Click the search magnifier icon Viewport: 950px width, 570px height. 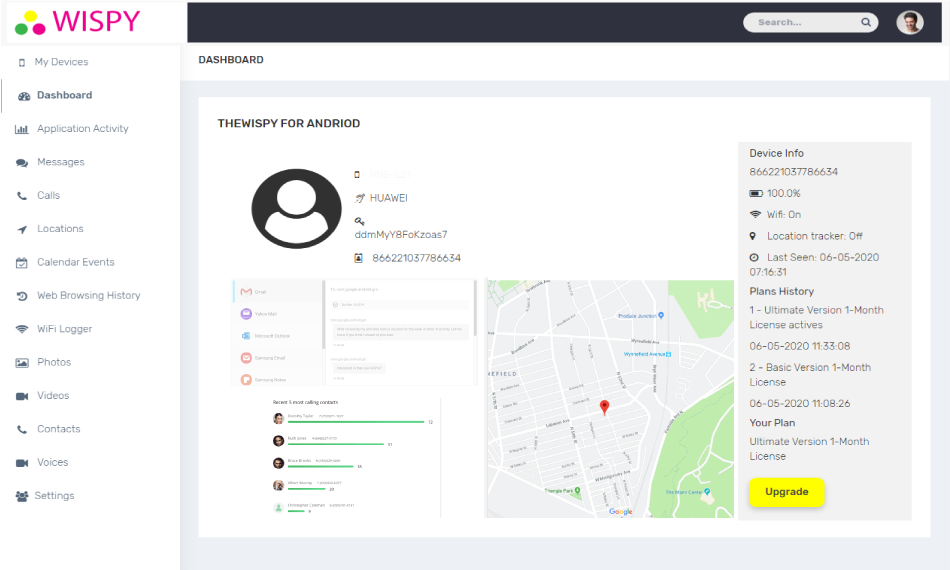coord(866,22)
